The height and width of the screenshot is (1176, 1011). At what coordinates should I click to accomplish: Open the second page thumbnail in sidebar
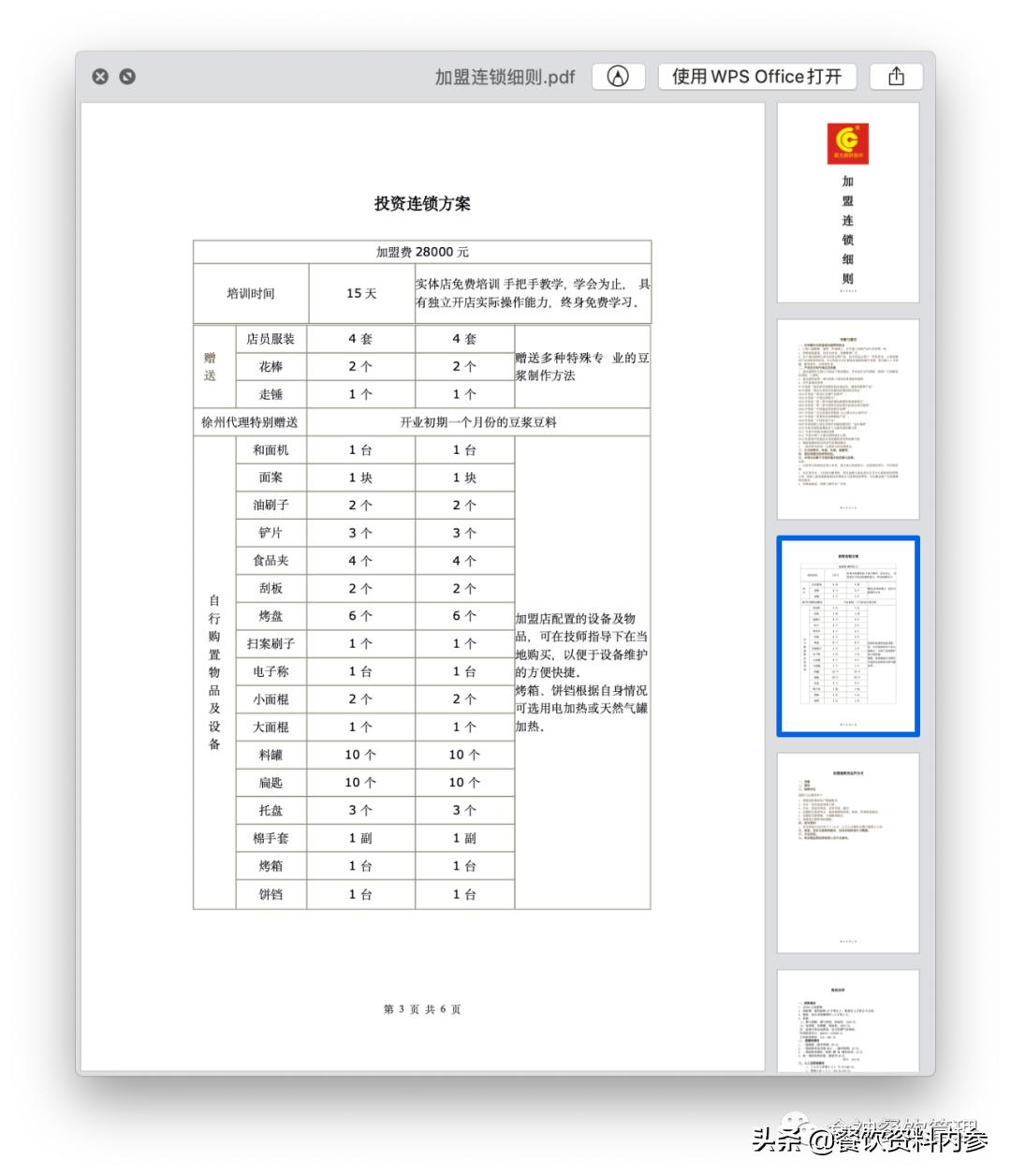[847, 417]
